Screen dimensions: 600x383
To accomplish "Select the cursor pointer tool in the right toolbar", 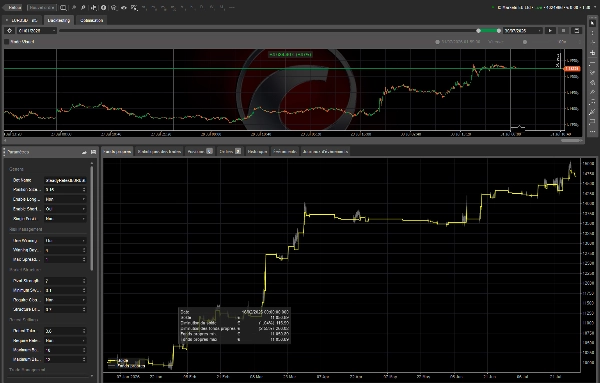I will [x=592, y=23].
